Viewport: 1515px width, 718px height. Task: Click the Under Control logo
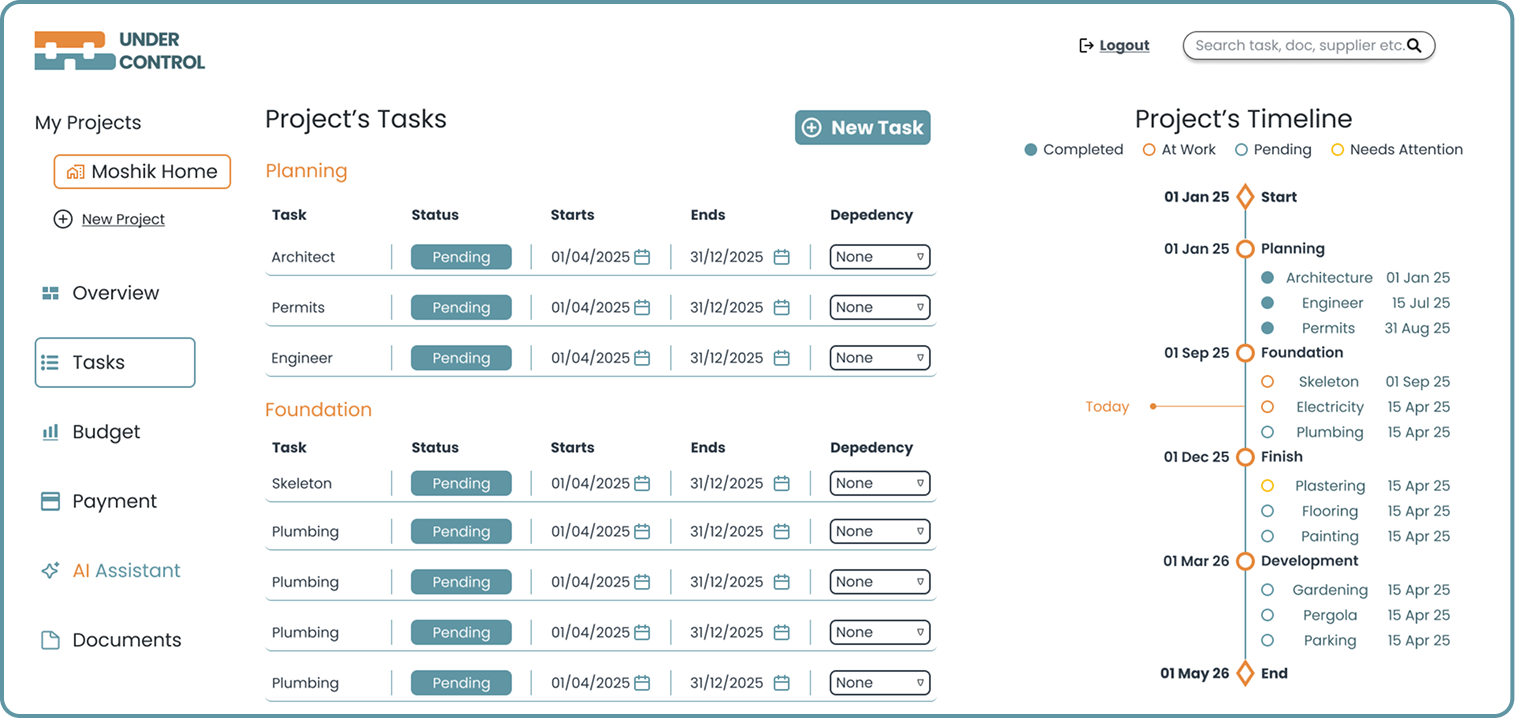click(x=119, y=51)
